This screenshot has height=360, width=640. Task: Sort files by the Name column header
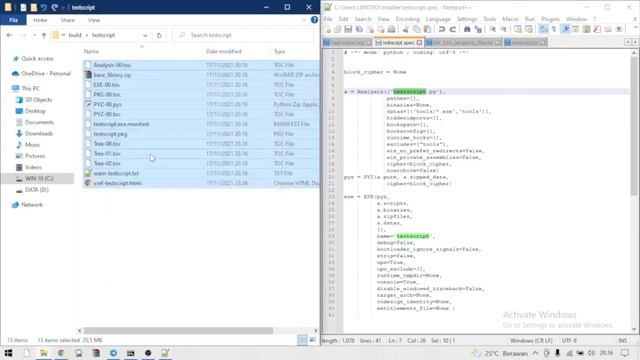[x=91, y=51]
